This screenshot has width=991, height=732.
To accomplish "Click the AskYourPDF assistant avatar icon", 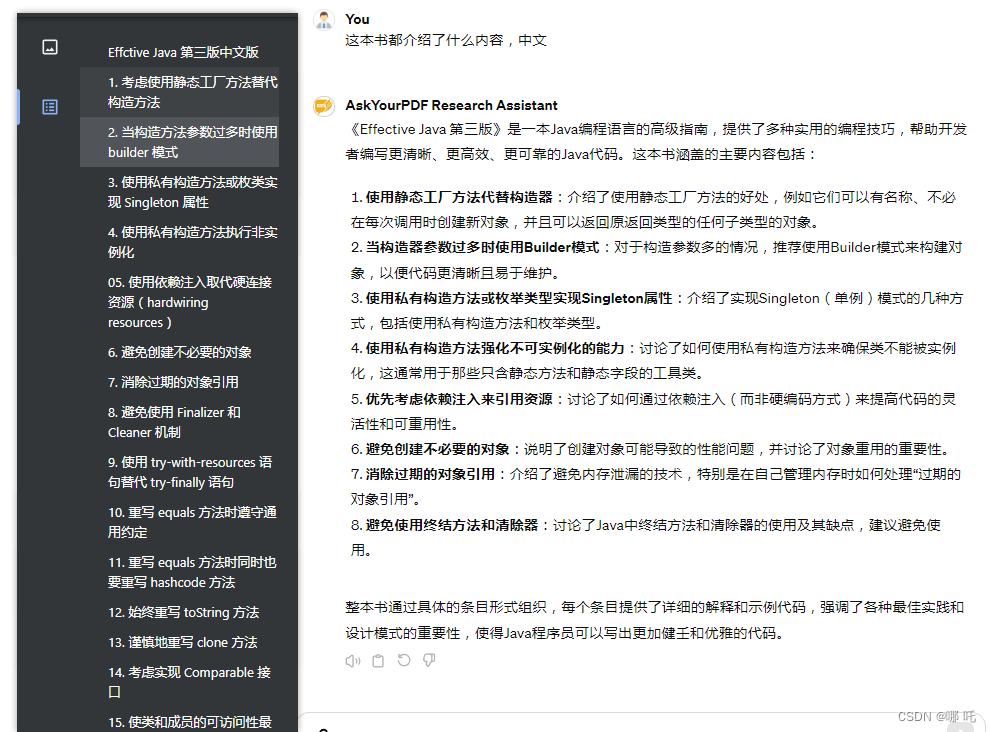I will click(x=324, y=106).
